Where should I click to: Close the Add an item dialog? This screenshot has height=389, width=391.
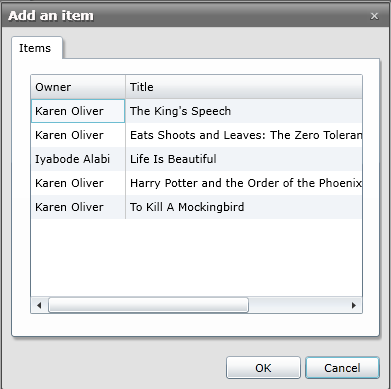tap(374, 16)
